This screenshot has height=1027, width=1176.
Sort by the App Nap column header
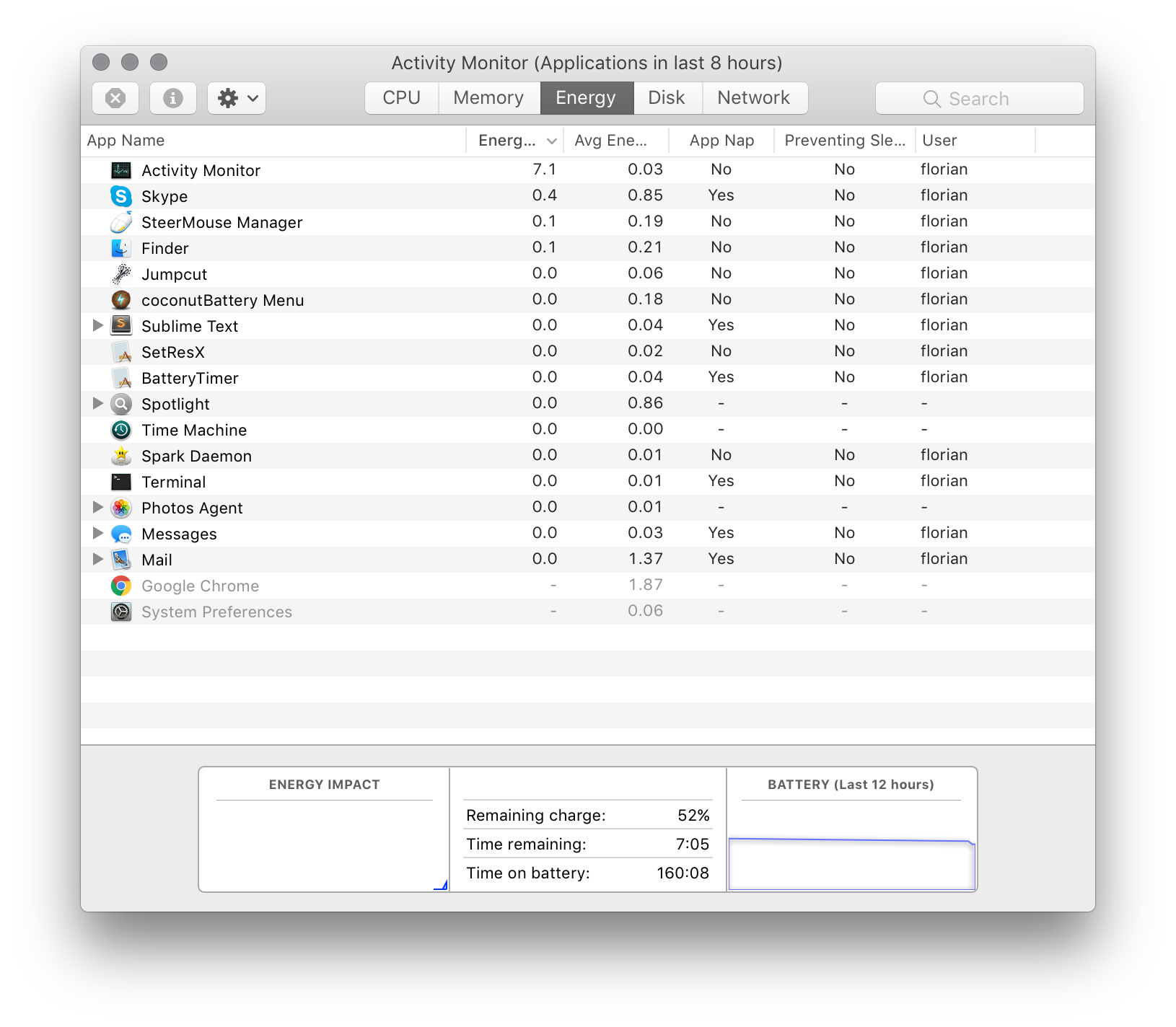721,141
